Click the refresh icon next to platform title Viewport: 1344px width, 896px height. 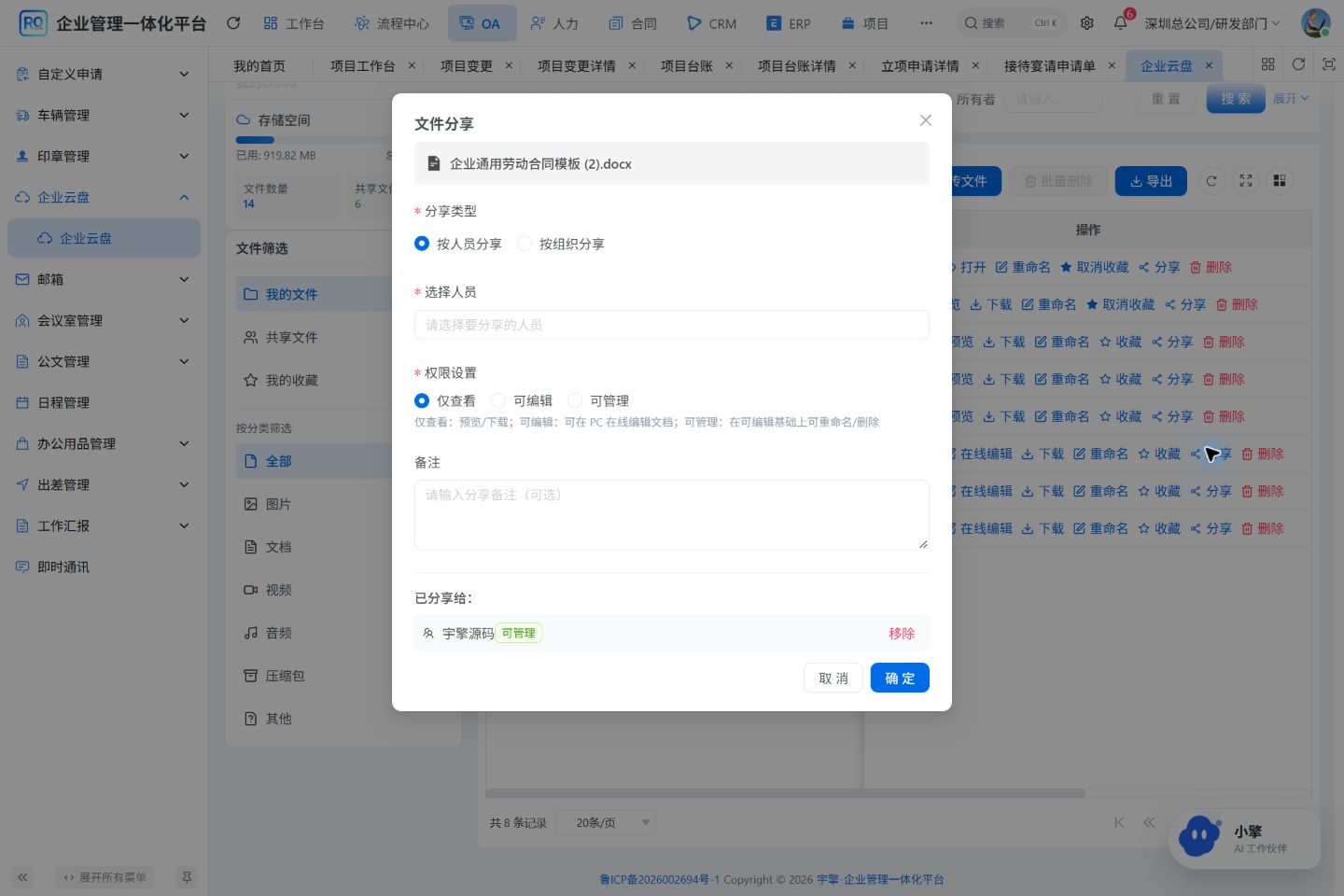coord(233,23)
